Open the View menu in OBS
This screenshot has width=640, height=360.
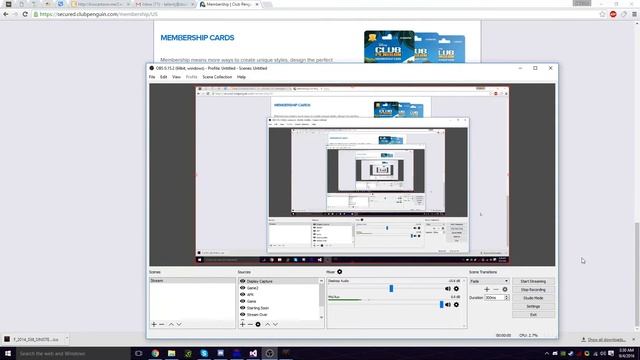(176, 77)
